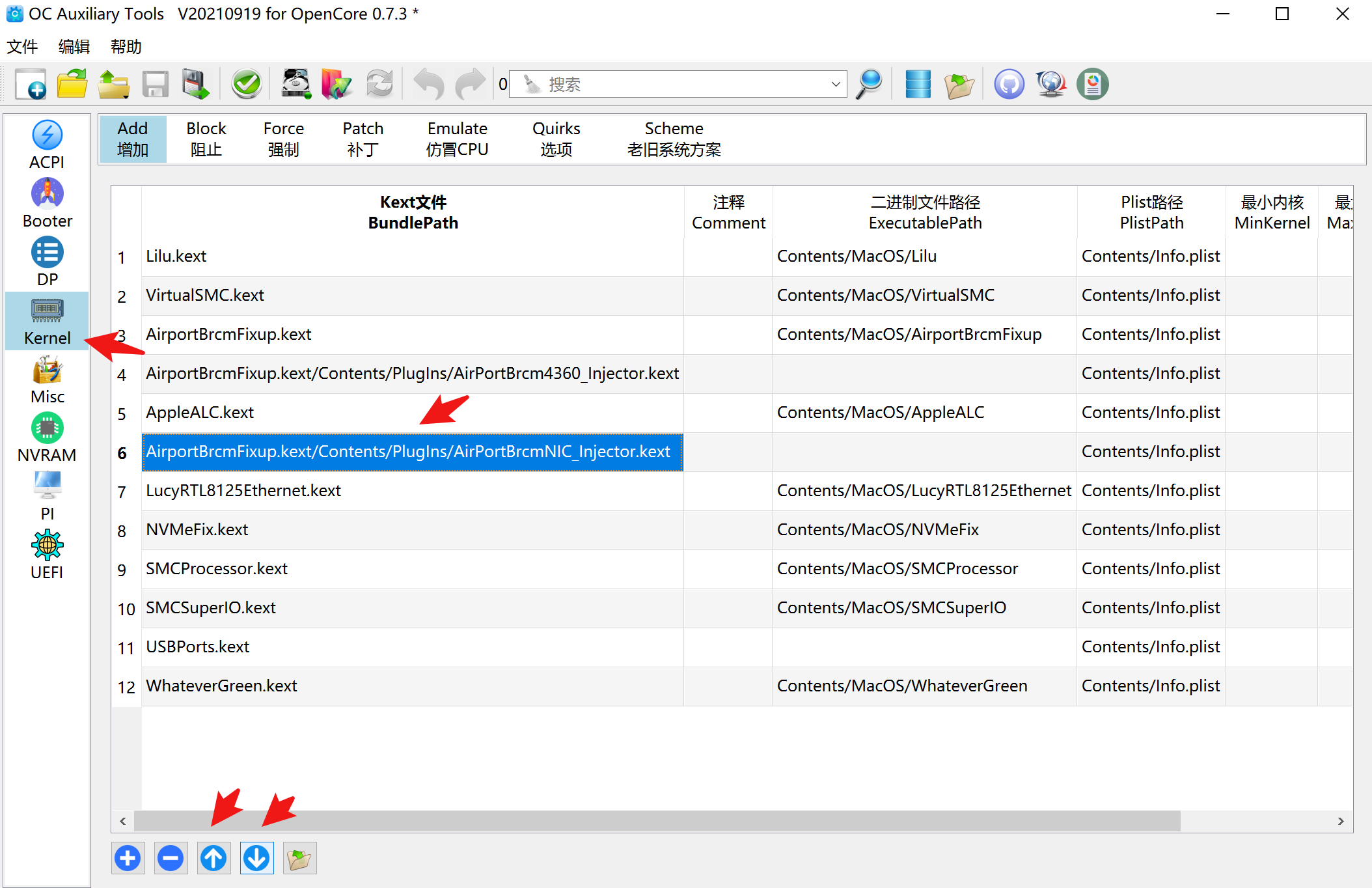
Task: Click the New file toolbar icon
Action: (x=31, y=84)
